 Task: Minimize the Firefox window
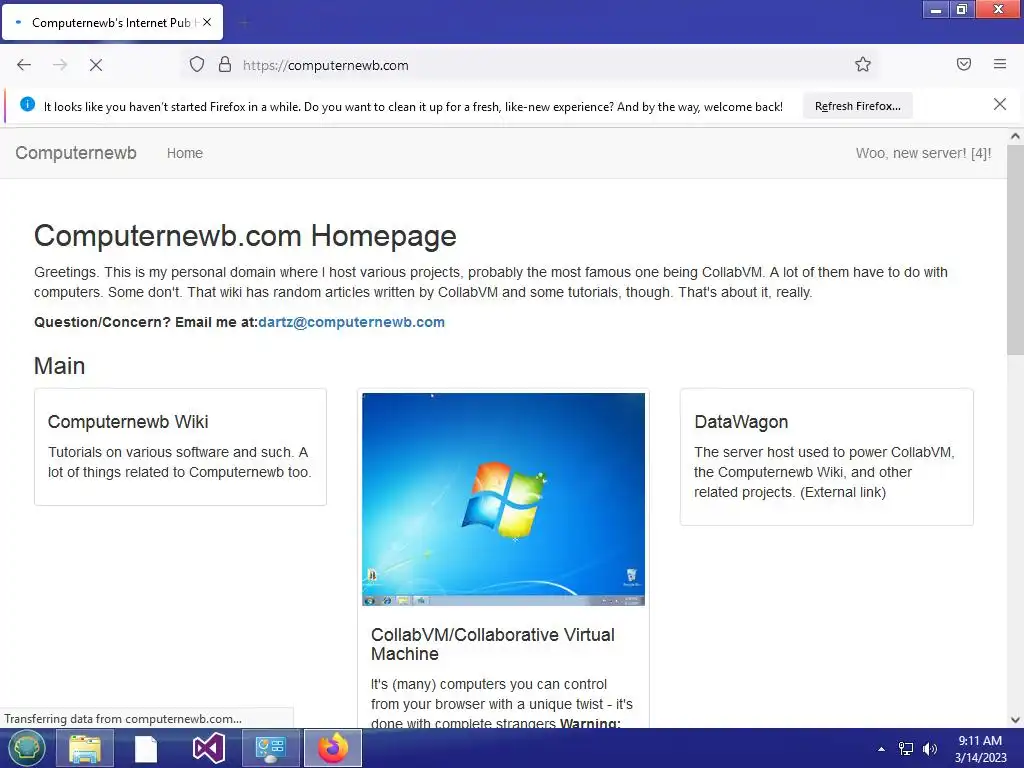click(936, 10)
